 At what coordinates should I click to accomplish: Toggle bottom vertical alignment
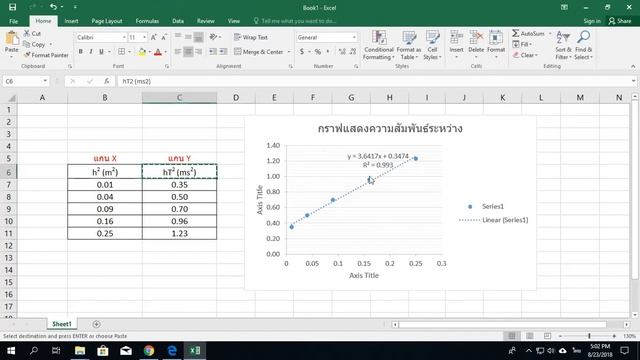[x=198, y=37]
